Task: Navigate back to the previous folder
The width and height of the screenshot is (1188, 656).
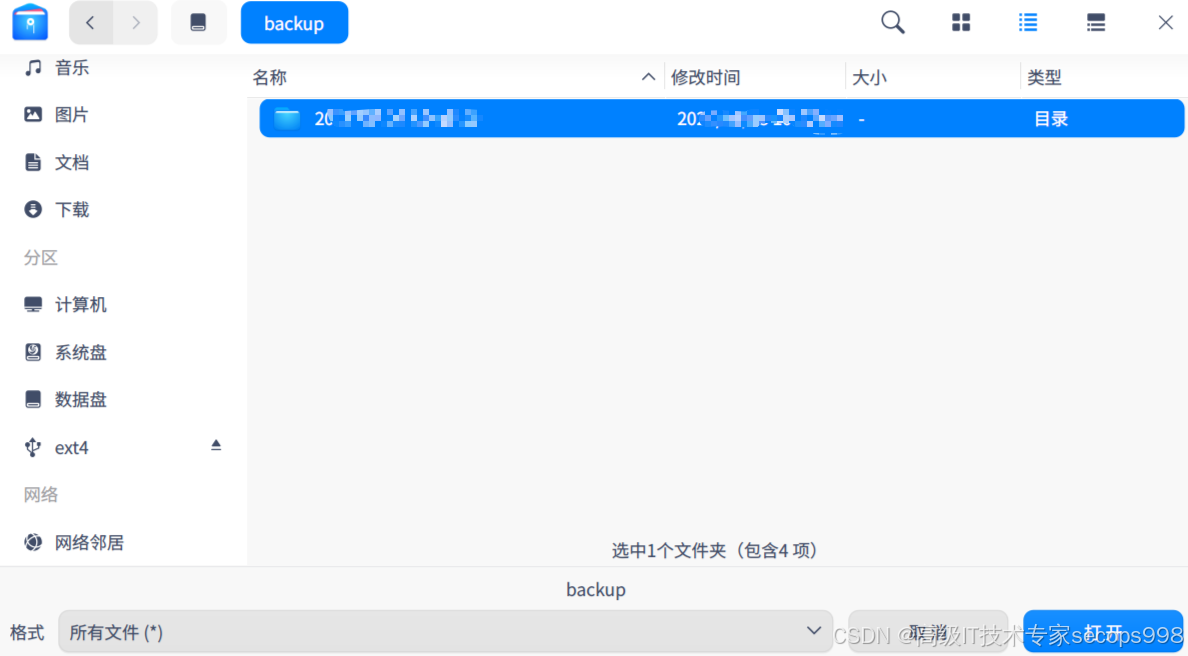Action: pyautogui.click(x=90, y=21)
